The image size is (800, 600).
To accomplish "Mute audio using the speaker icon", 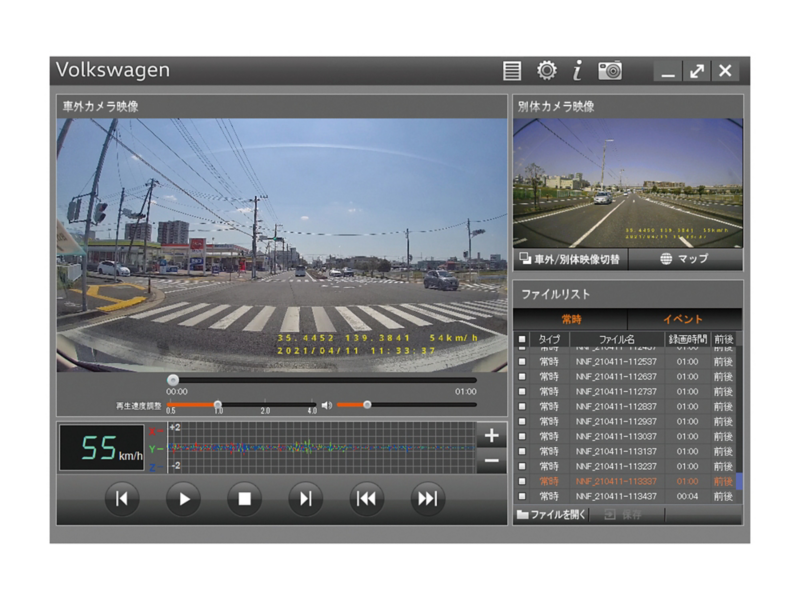I will pyautogui.click(x=327, y=405).
